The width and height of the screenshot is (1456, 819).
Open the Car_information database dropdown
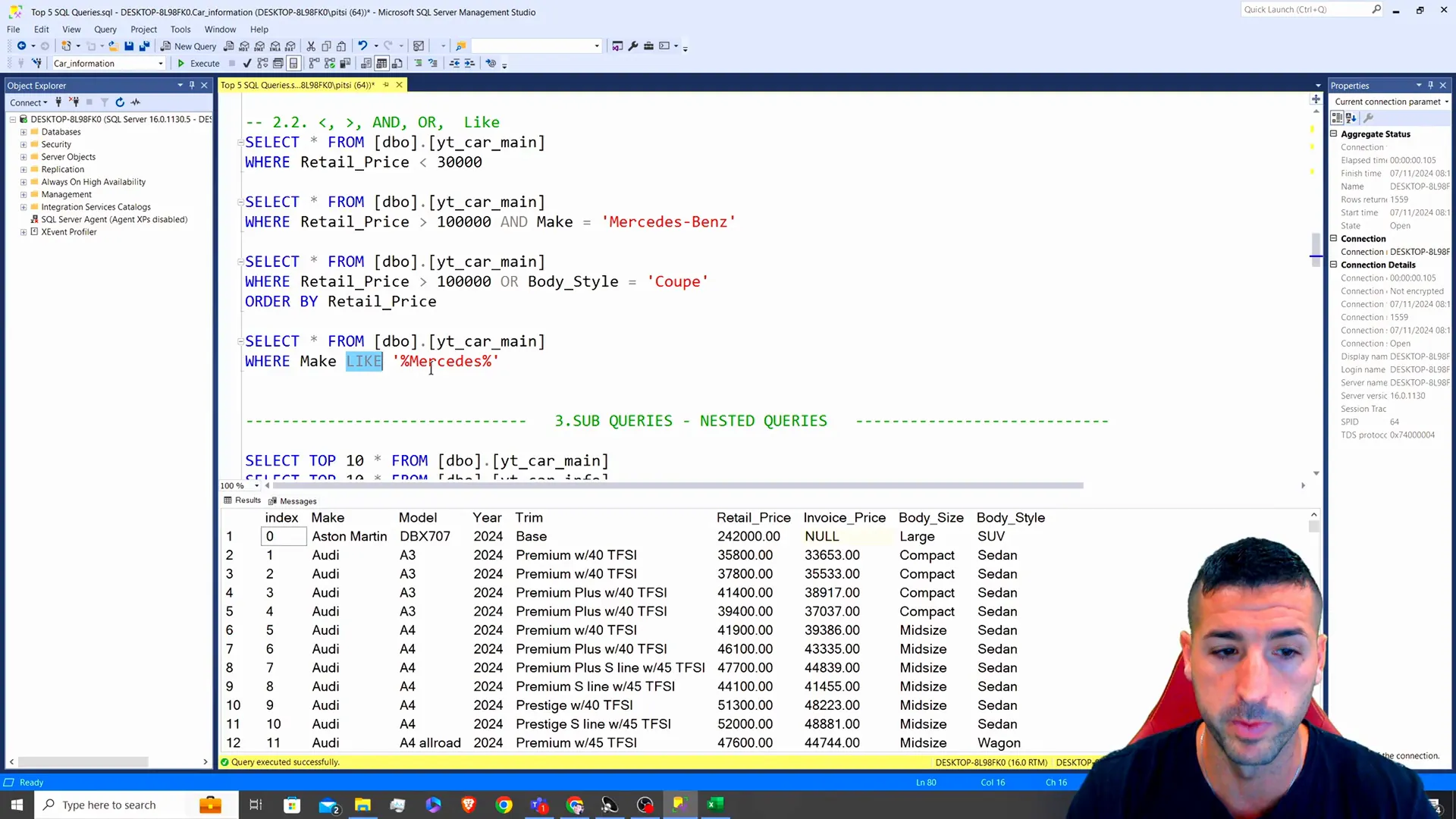point(161,64)
